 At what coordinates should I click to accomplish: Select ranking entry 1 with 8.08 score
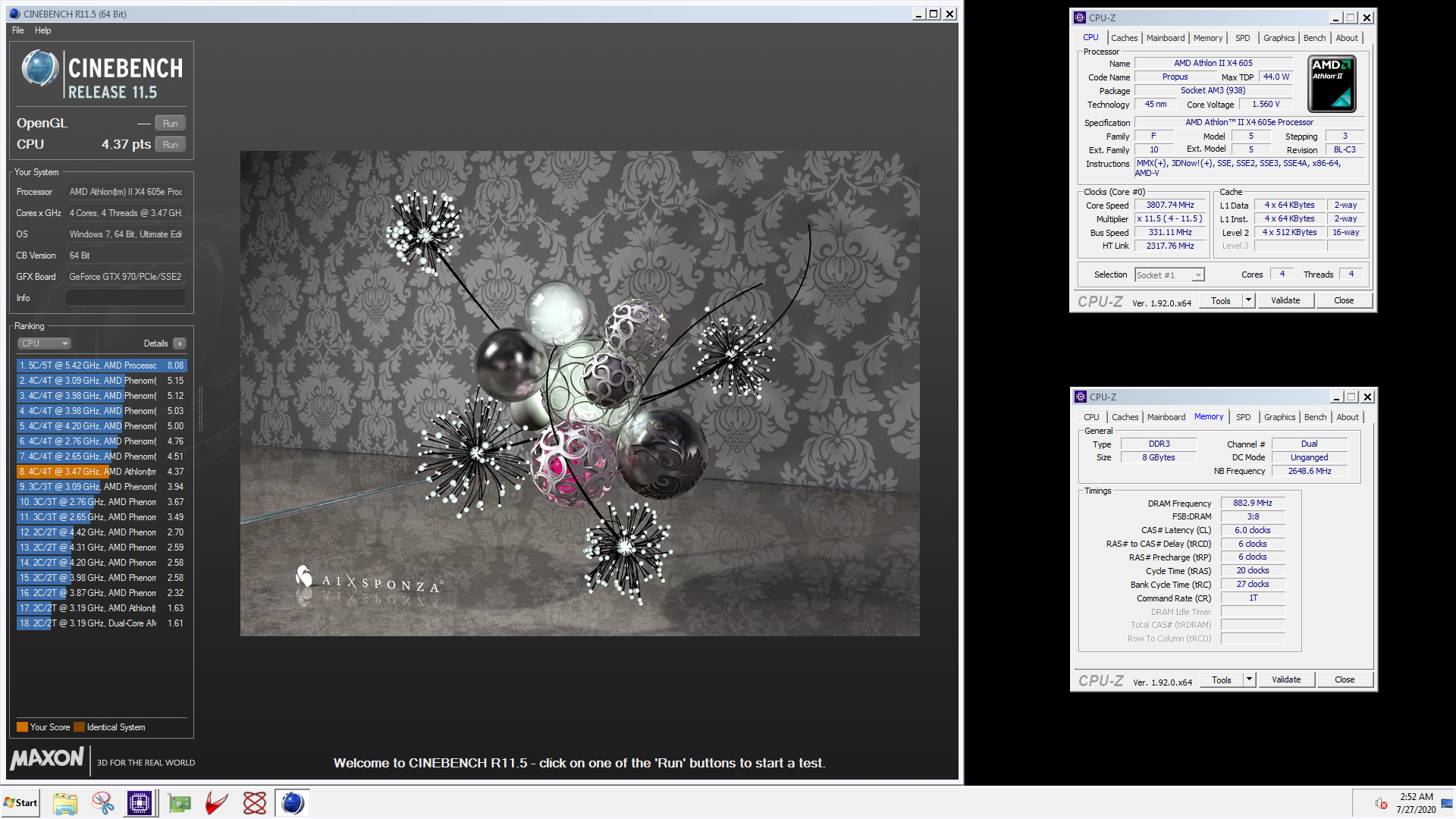[x=102, y=366]
